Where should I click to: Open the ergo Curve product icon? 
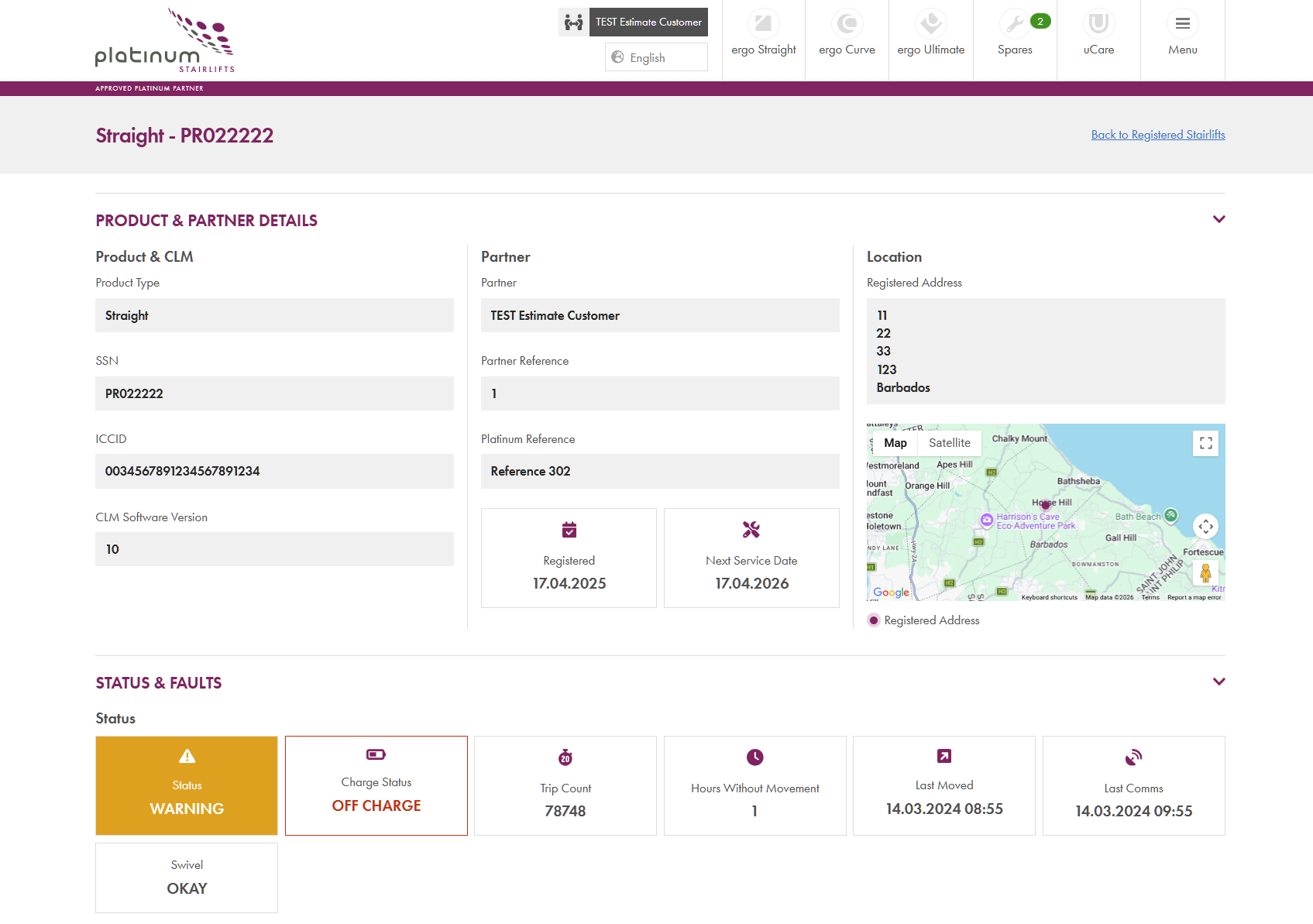(847, 24)
